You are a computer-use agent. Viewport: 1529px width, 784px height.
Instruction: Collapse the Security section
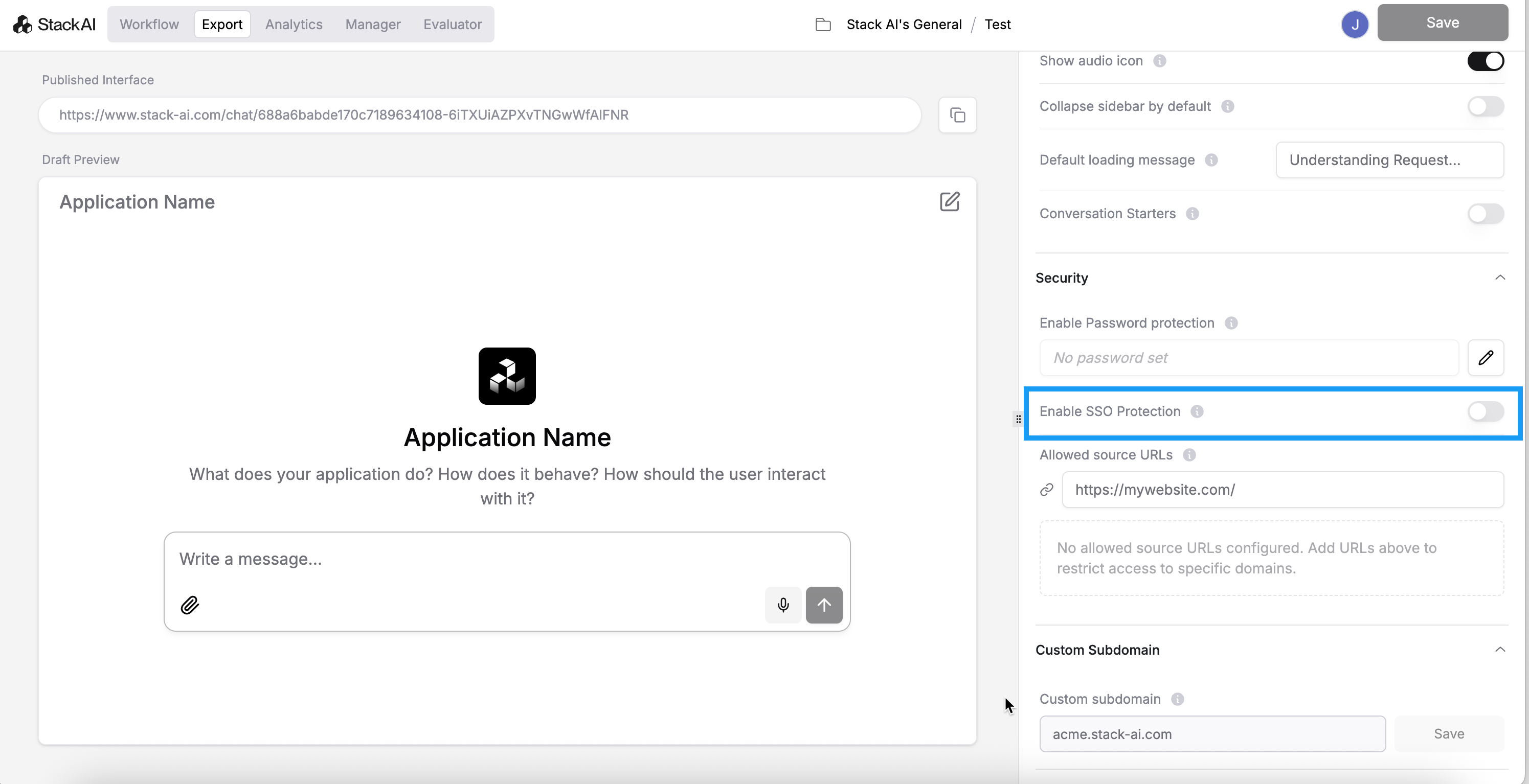click(1499, 278)
